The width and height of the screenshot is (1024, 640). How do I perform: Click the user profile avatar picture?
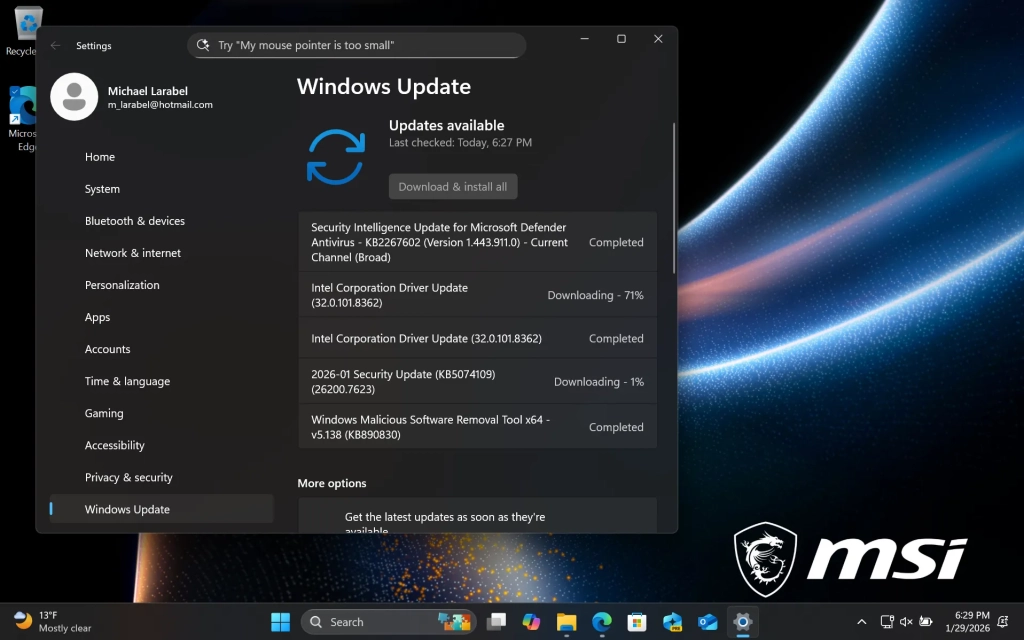pos(74,97)
